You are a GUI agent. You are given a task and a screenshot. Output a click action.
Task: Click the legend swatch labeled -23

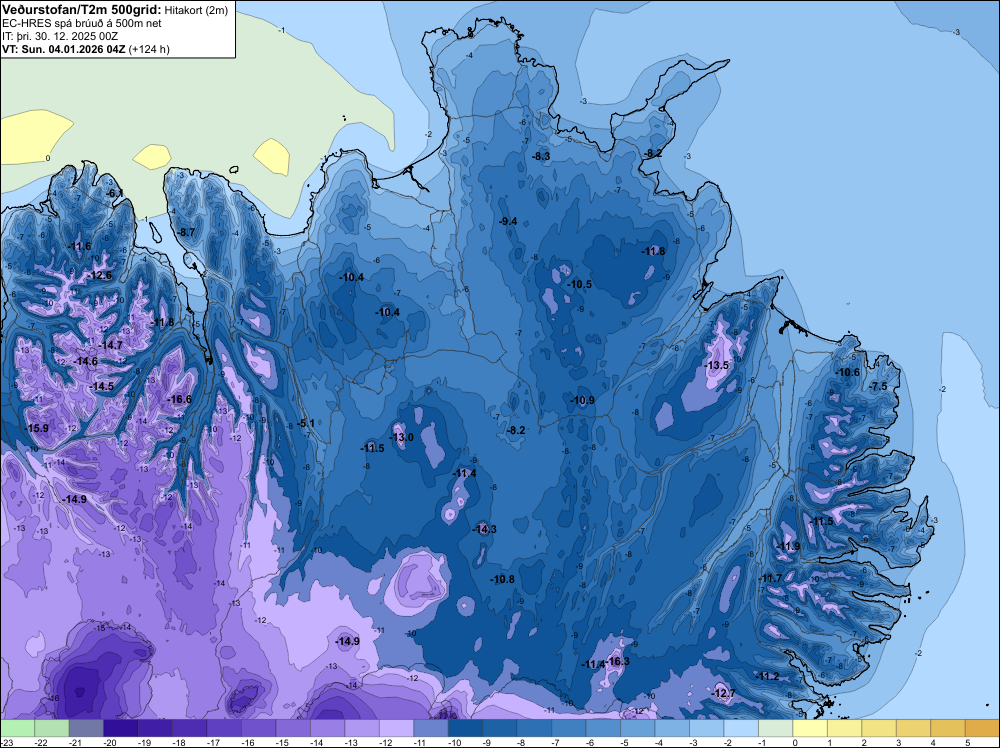pos(17,728)
